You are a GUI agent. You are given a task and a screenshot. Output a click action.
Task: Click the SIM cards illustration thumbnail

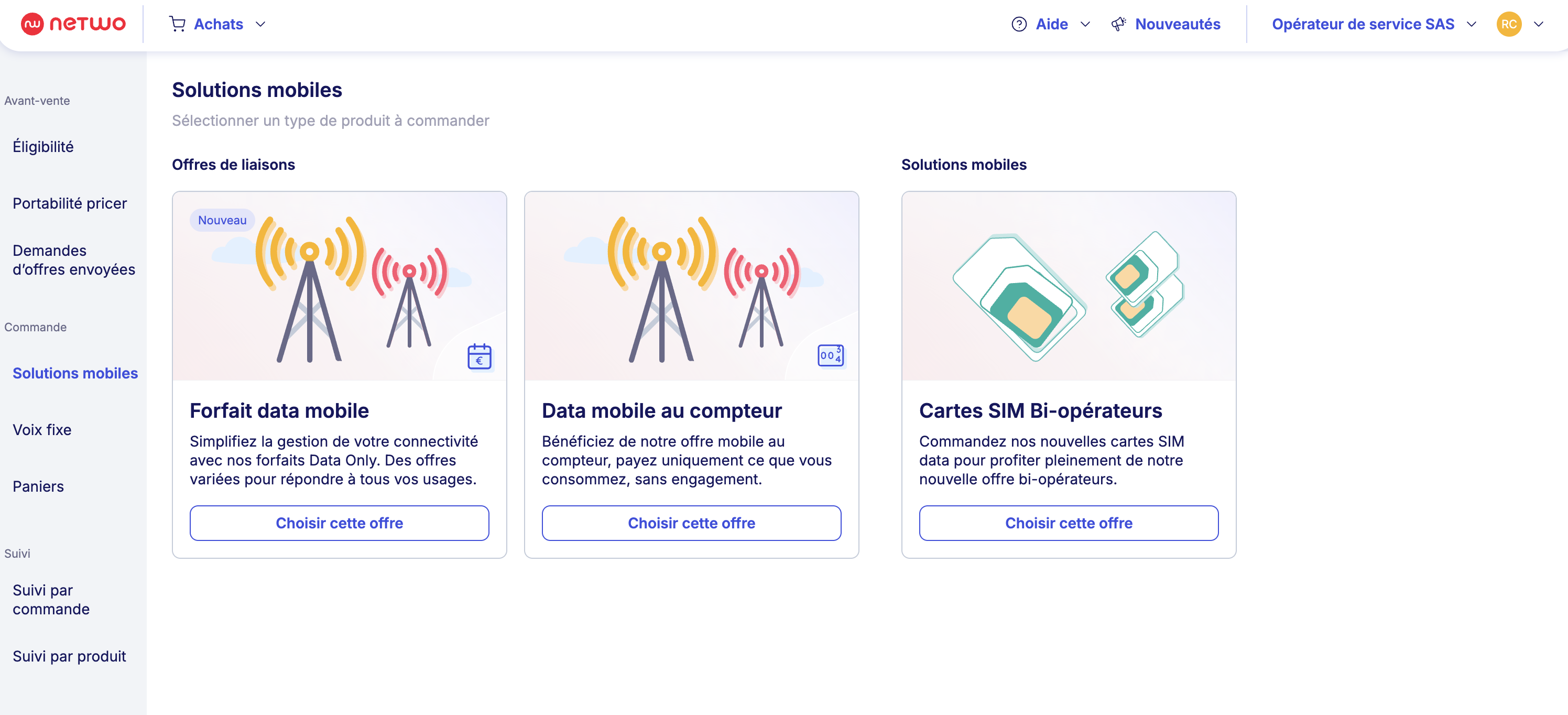click(1068, 286)
